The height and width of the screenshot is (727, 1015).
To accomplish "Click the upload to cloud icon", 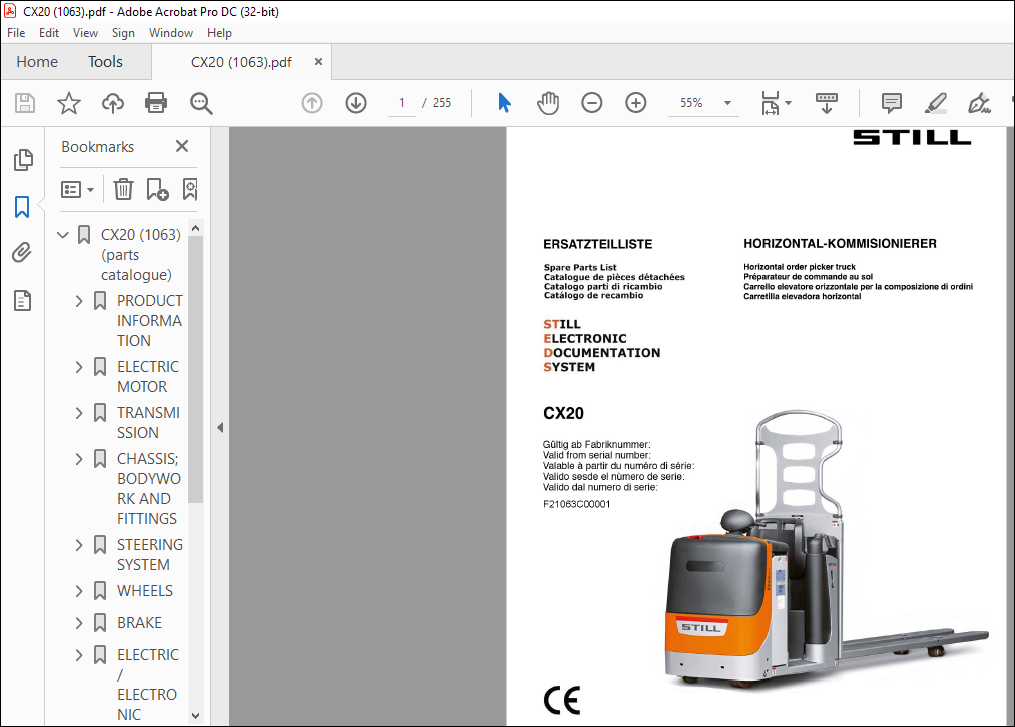I will pos(113,103).
